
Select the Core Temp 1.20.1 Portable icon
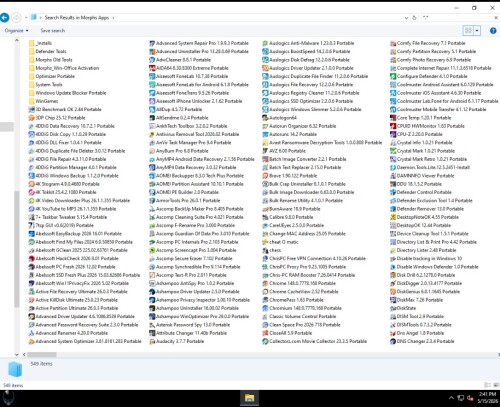(393, 118)
